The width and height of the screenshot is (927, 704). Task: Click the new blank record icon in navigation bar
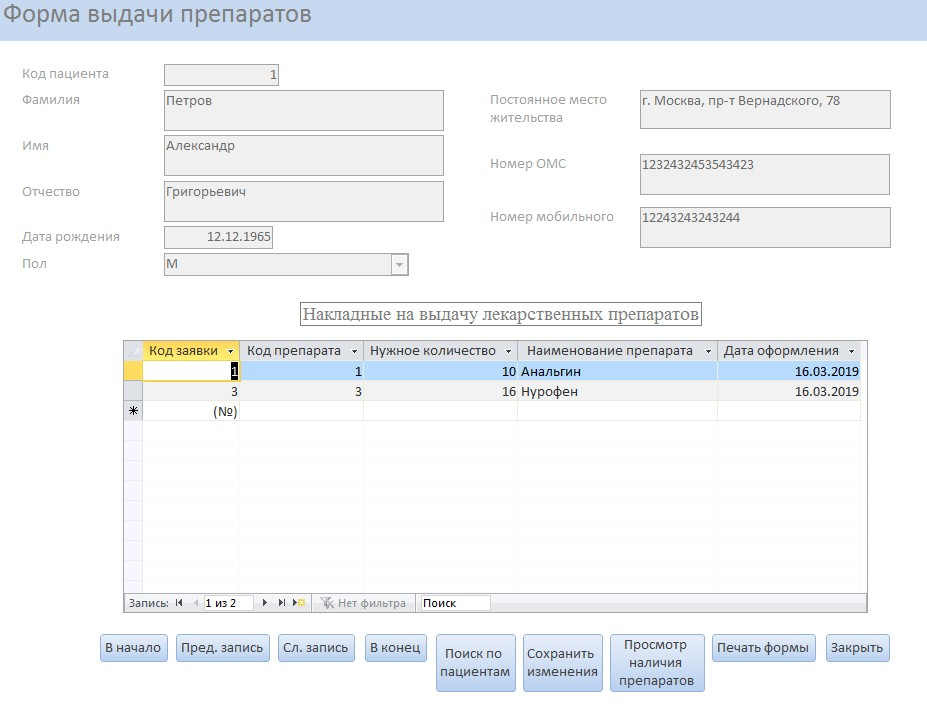tap(299, 603)
